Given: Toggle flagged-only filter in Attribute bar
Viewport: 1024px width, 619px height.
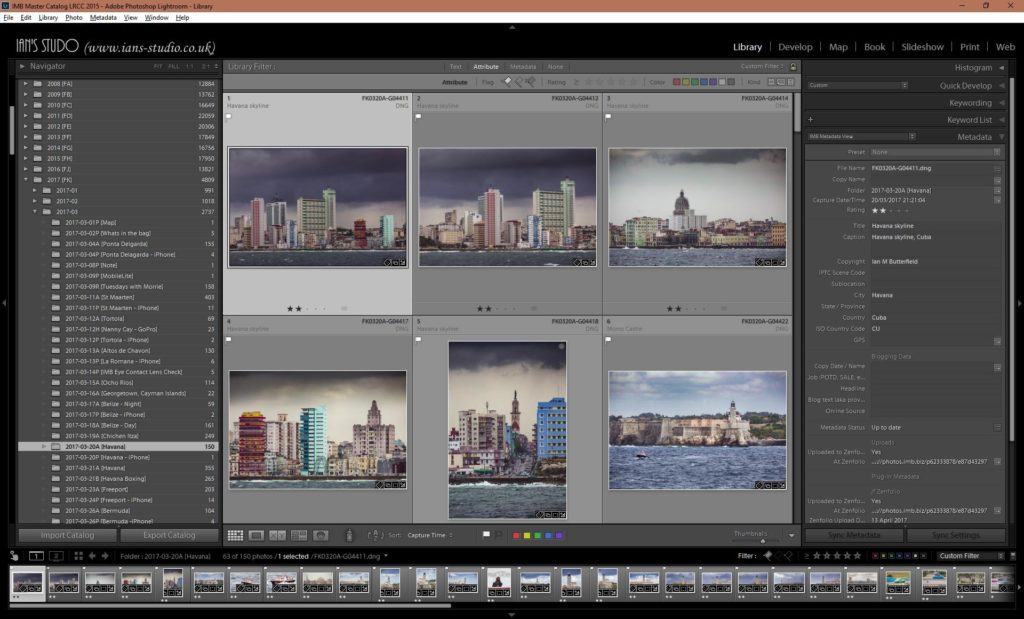Looking at the screenshot, I should pos(506,82).
